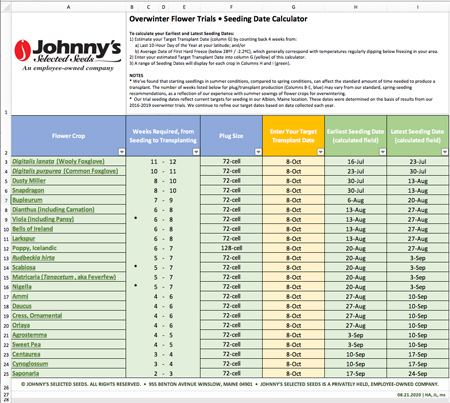The width and height of the screenshot is (450, 403).
Task: Select the target transplant date for Saponaria
Action: (293, 374)
